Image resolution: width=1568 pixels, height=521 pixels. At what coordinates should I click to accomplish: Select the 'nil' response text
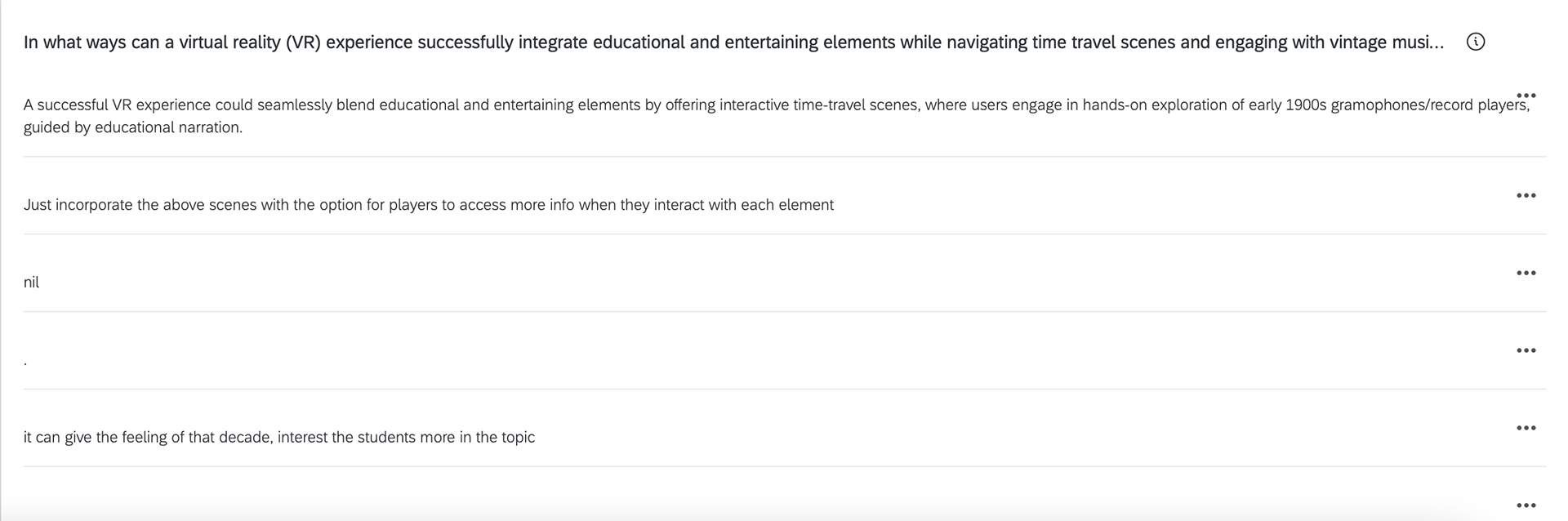(x=31, y=283)
